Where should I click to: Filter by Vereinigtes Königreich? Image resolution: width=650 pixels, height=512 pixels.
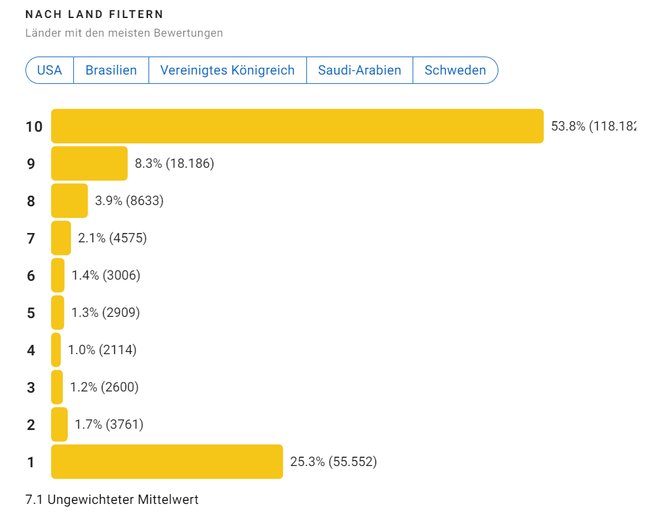[228, 71]
